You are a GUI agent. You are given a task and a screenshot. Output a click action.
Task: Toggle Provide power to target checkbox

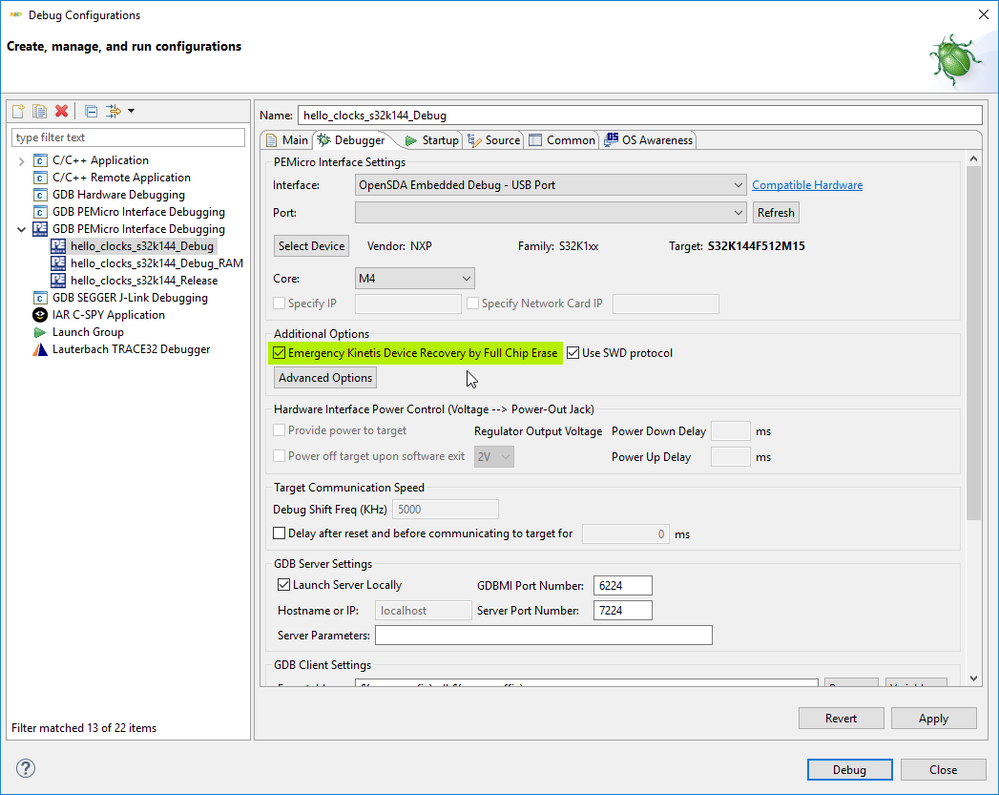click(279, 430)
